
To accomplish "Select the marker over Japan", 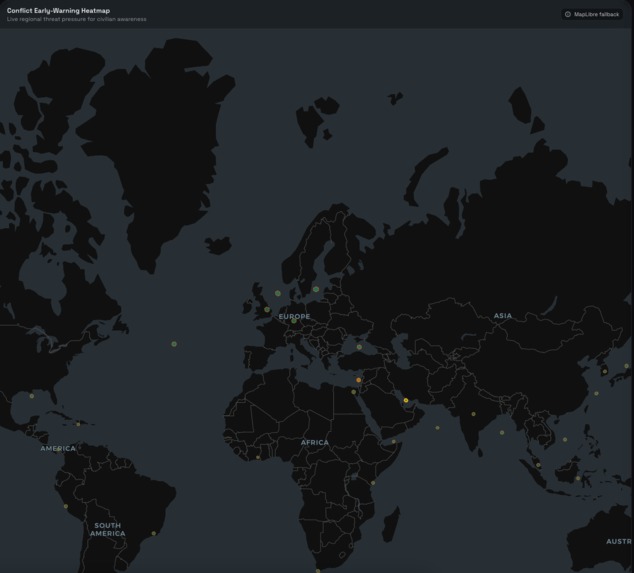I will click(x=626, y=366).
